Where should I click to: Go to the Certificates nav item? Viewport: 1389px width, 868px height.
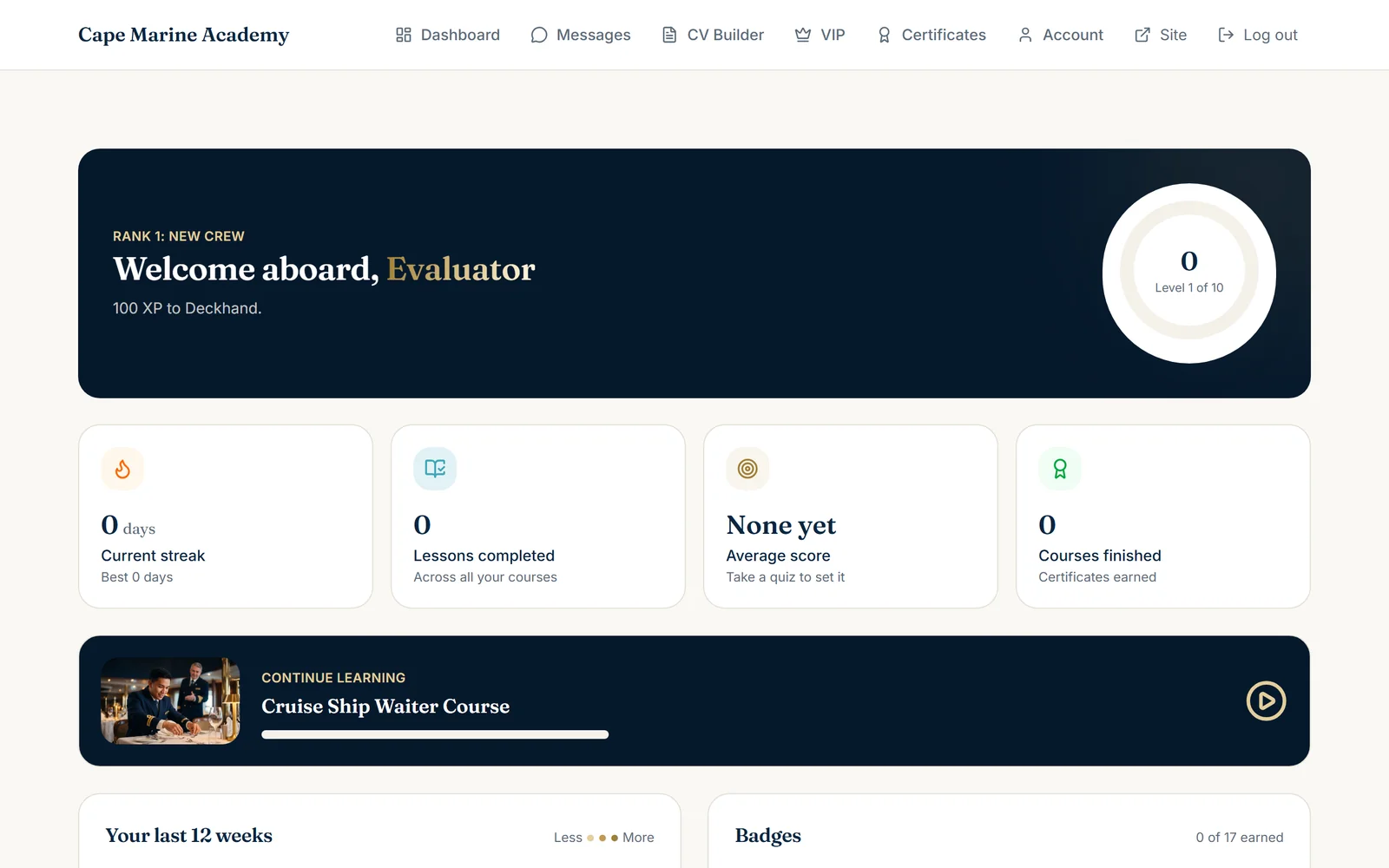point(931,35)
